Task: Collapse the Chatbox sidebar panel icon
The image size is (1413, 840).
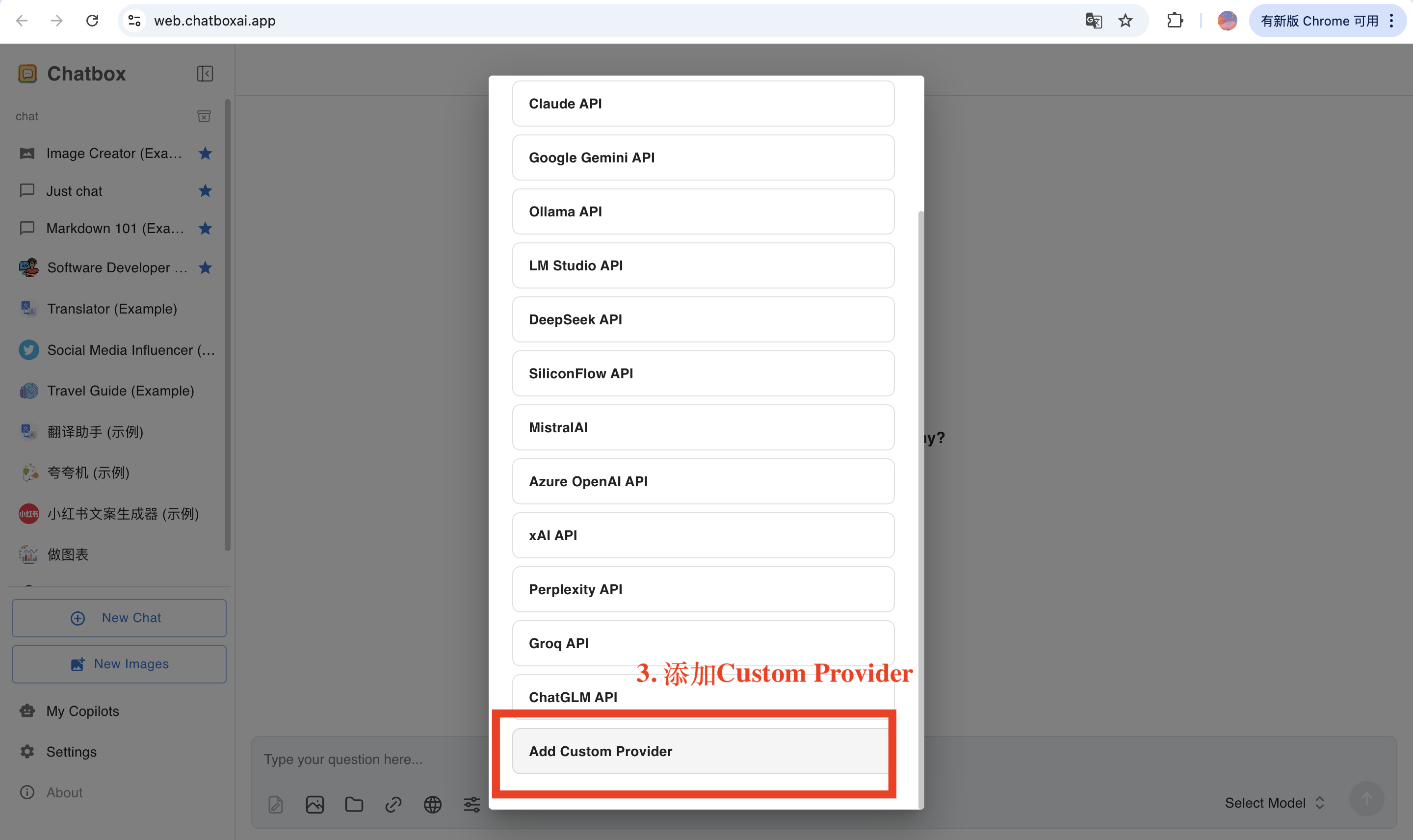Action: (204, 74)
